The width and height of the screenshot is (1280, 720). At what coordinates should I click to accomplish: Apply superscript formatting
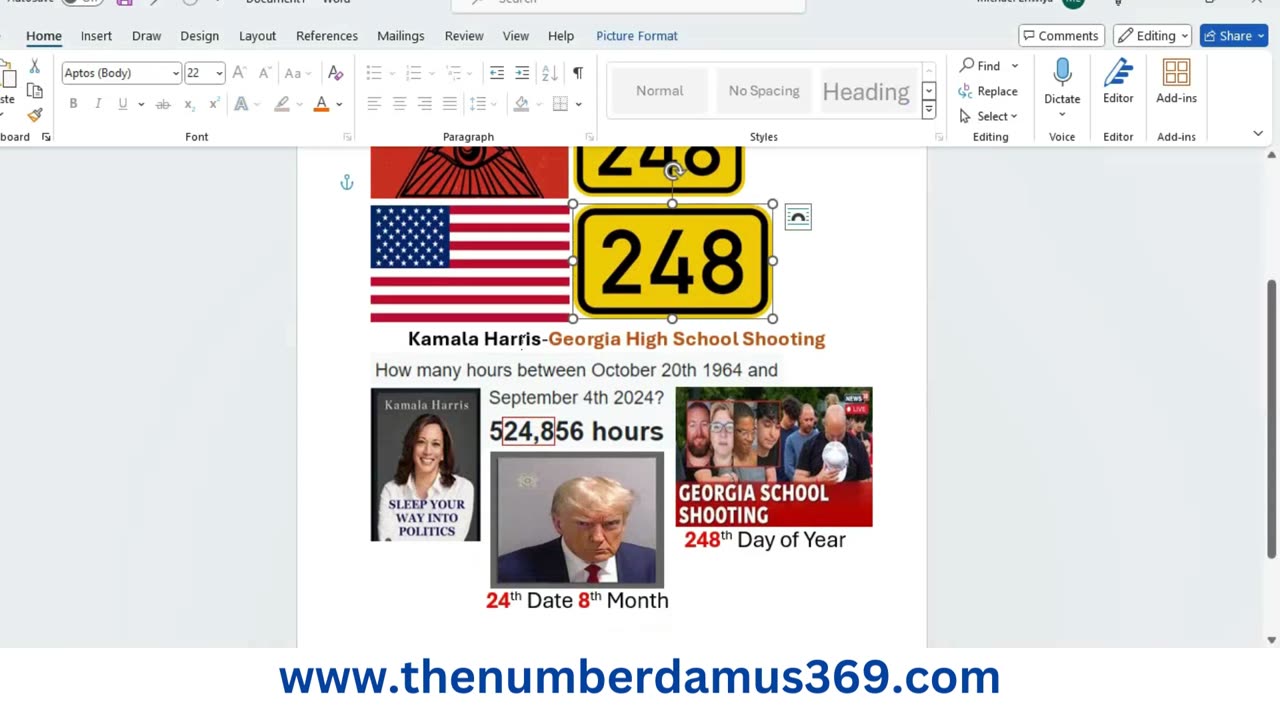click(214, 104)
